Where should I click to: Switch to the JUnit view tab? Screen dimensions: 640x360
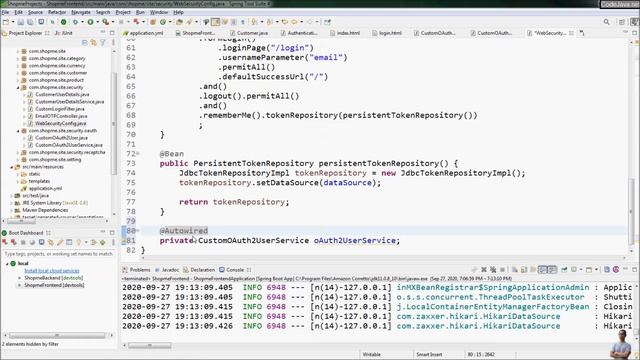(x=64, y=33)
